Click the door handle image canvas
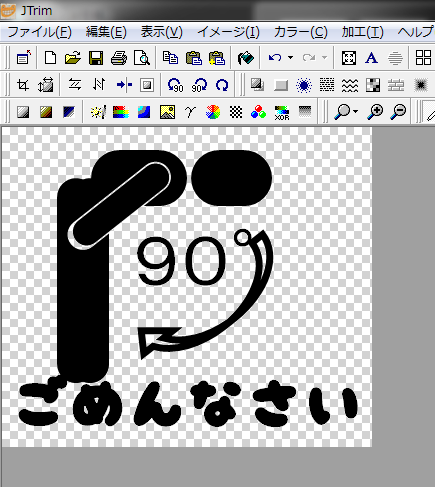 187,287
